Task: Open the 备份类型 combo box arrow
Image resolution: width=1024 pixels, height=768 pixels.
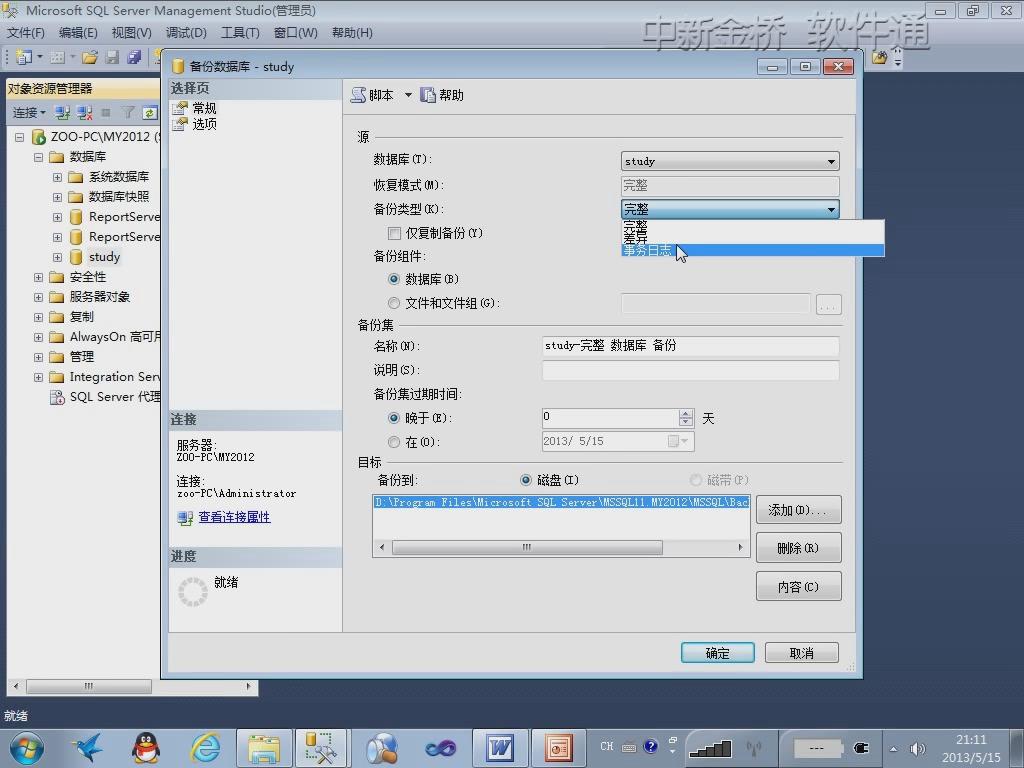Action: click(831, 210)
